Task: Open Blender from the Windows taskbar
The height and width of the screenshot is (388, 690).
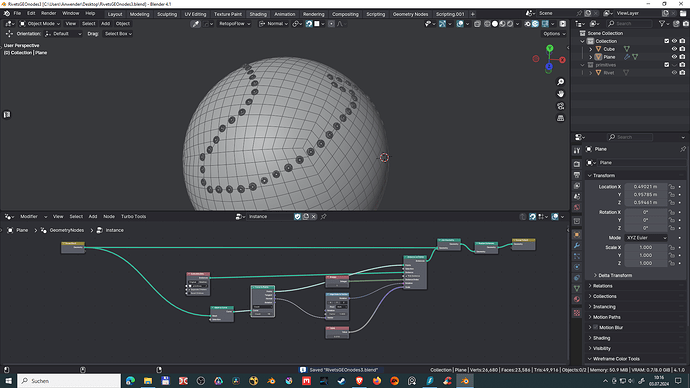Action: click(465, 381)
